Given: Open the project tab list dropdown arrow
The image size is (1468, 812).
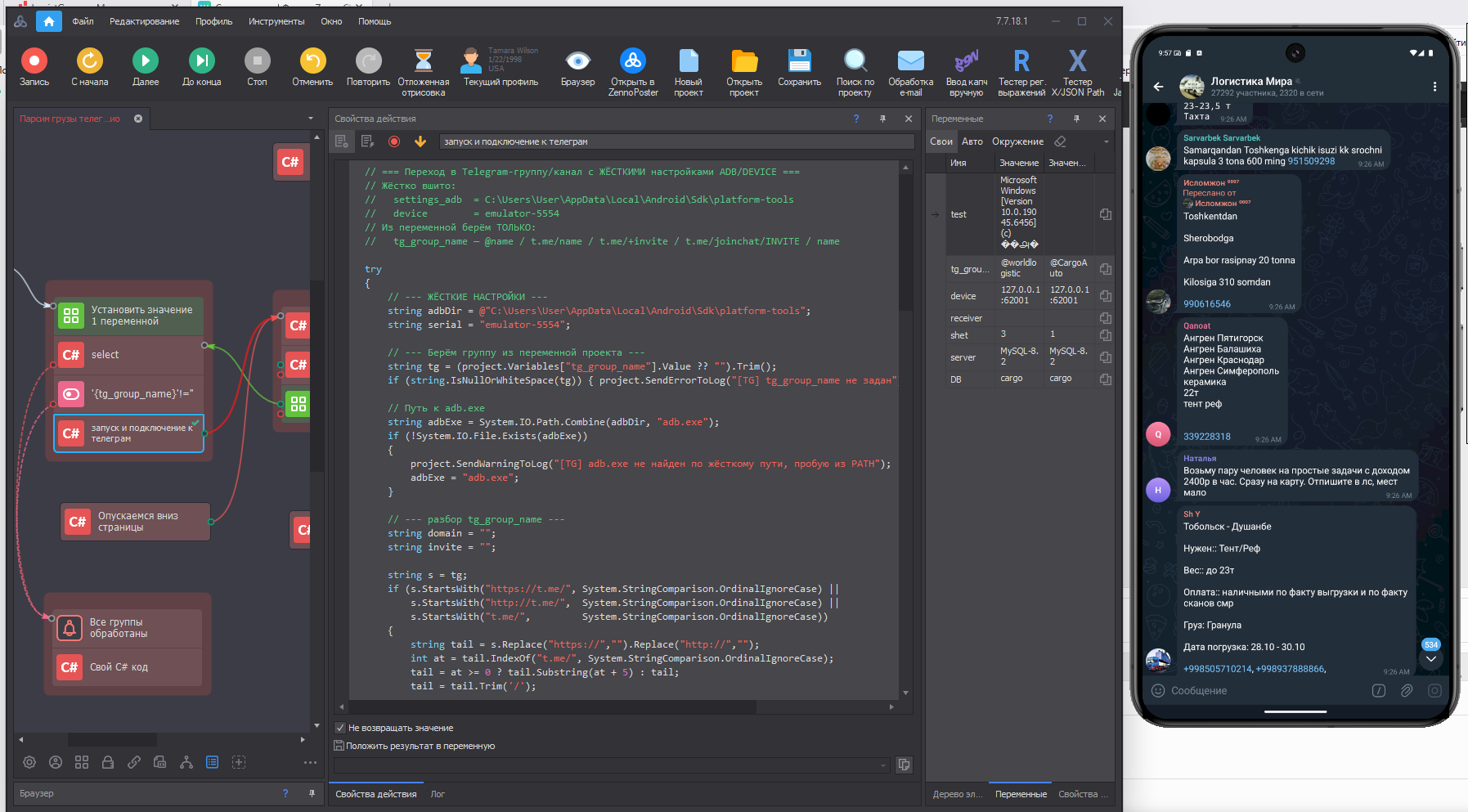Looking at the screenshot, I should pos(311,119).
